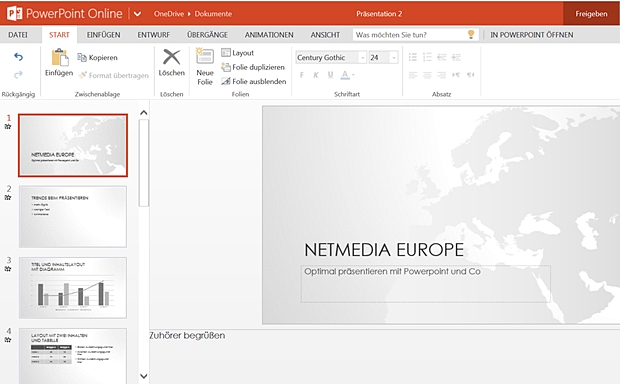620x384 pixels.
Task: Switch to the ENTWURF tab
Action: (x=153, y=35)
